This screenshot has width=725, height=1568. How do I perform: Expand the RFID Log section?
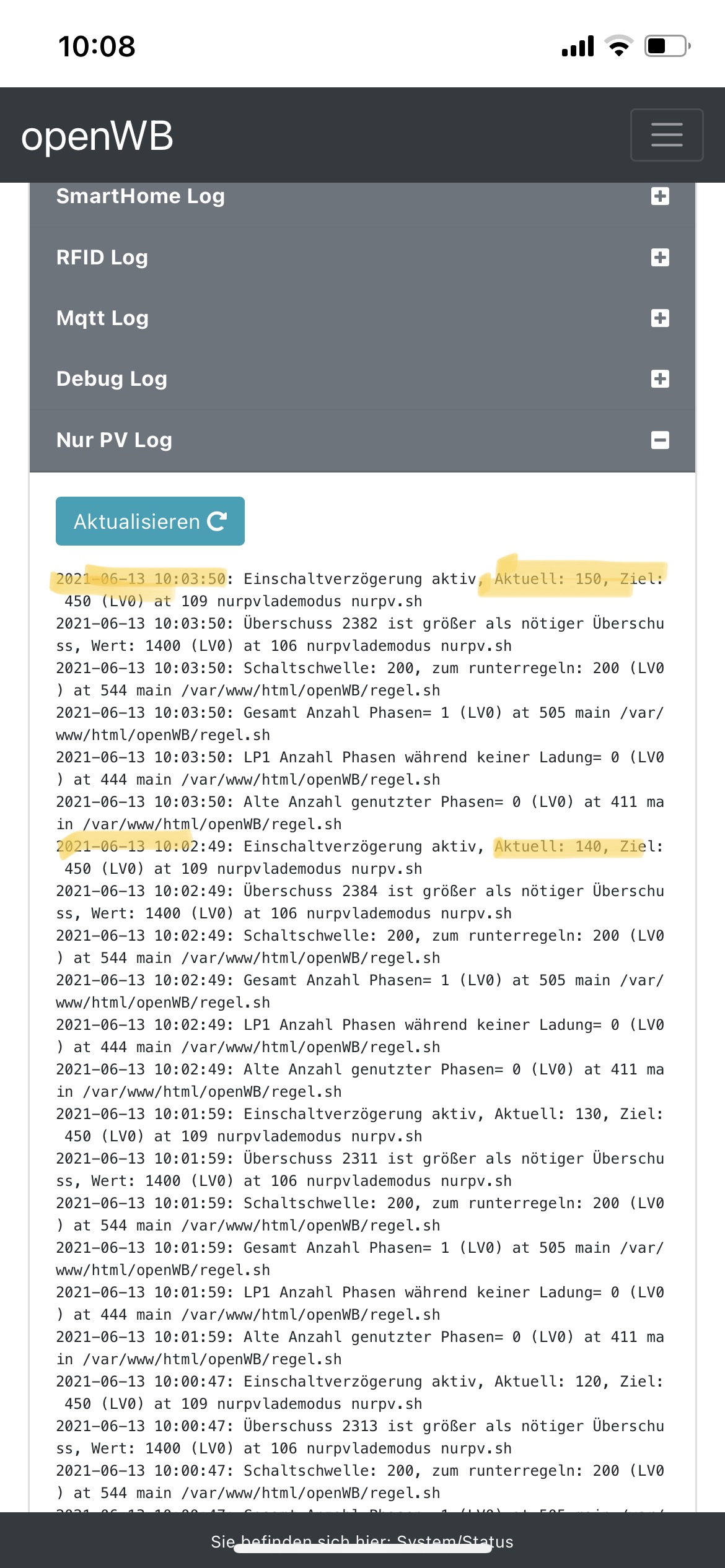(x=362, y=257)
